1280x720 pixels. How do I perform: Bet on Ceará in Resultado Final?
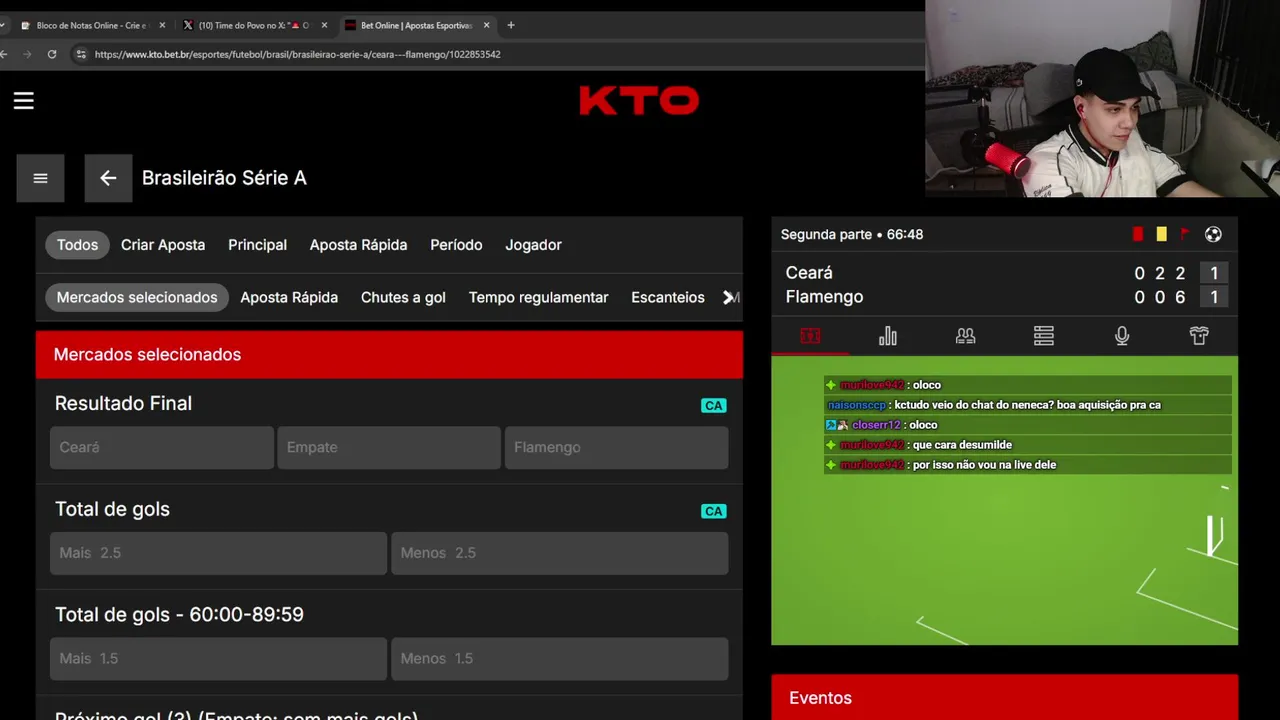(x=162, y=447)
